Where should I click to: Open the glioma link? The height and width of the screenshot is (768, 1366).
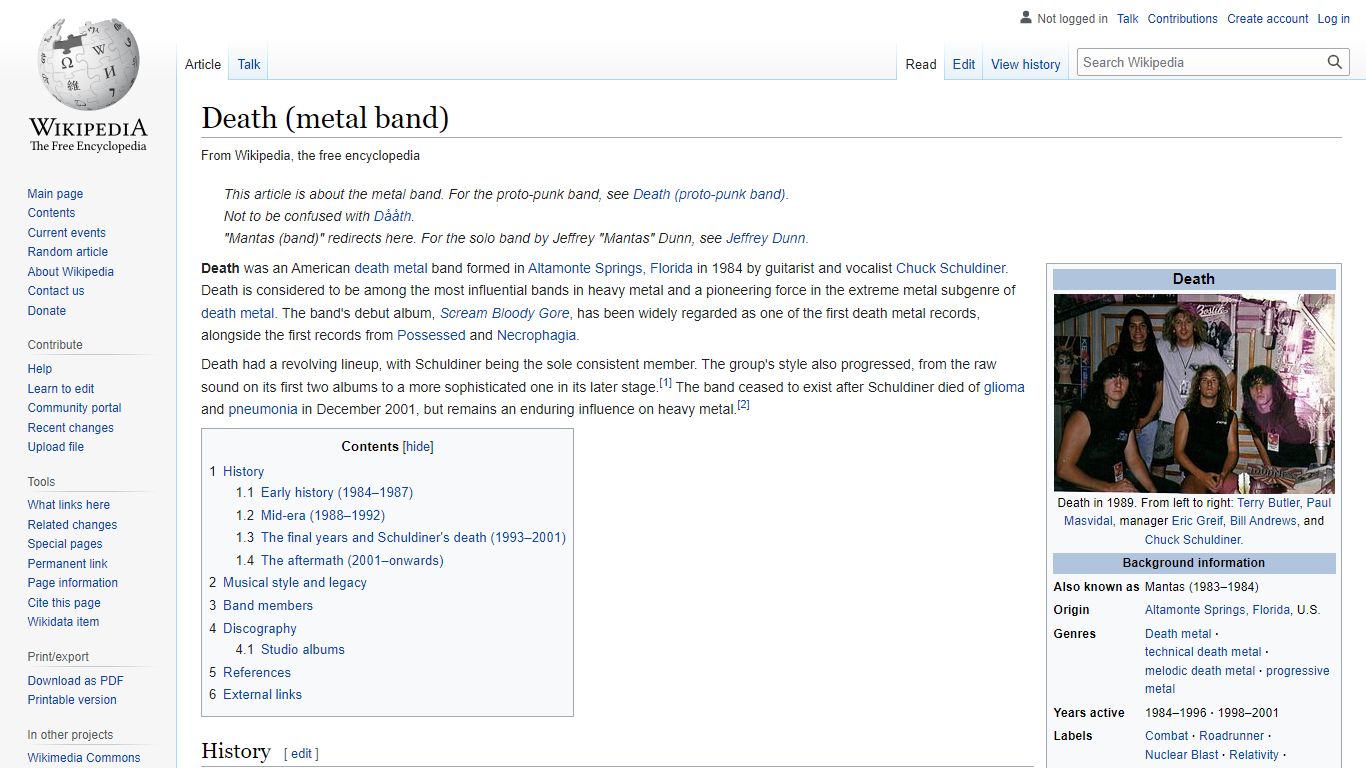click(x=1004, y=387)
